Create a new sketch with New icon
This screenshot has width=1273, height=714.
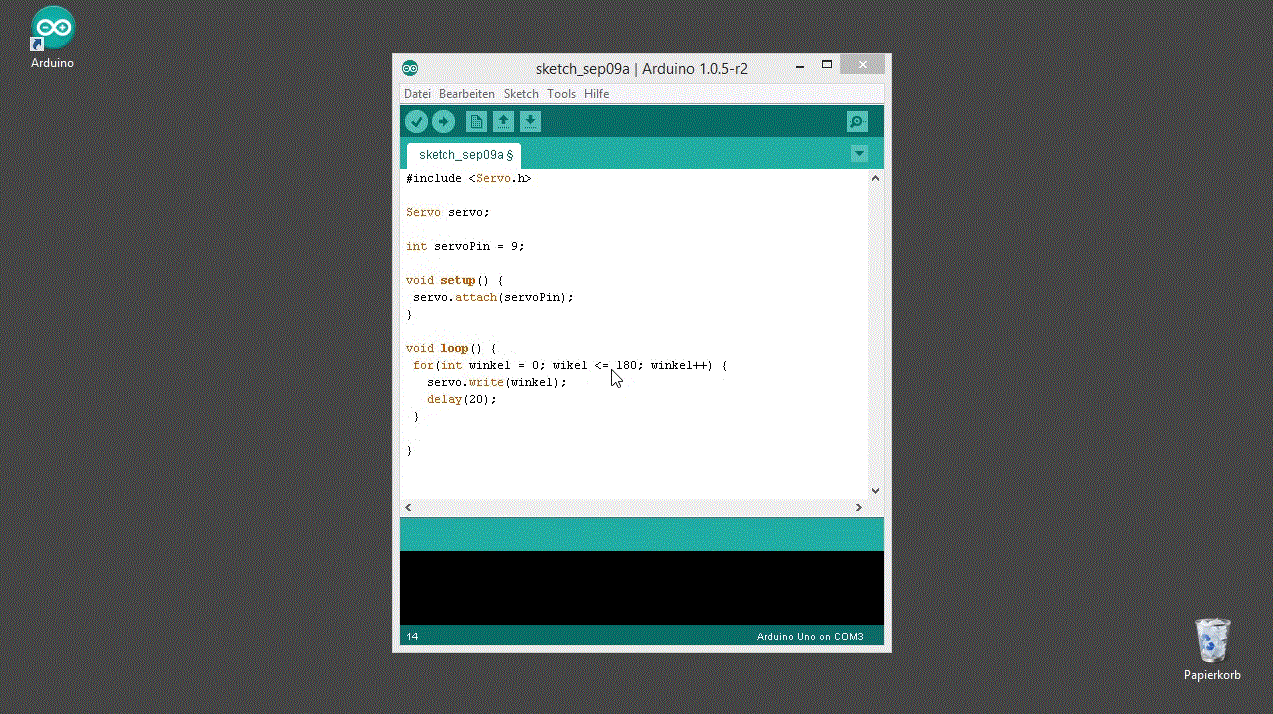tap(477, 122)
